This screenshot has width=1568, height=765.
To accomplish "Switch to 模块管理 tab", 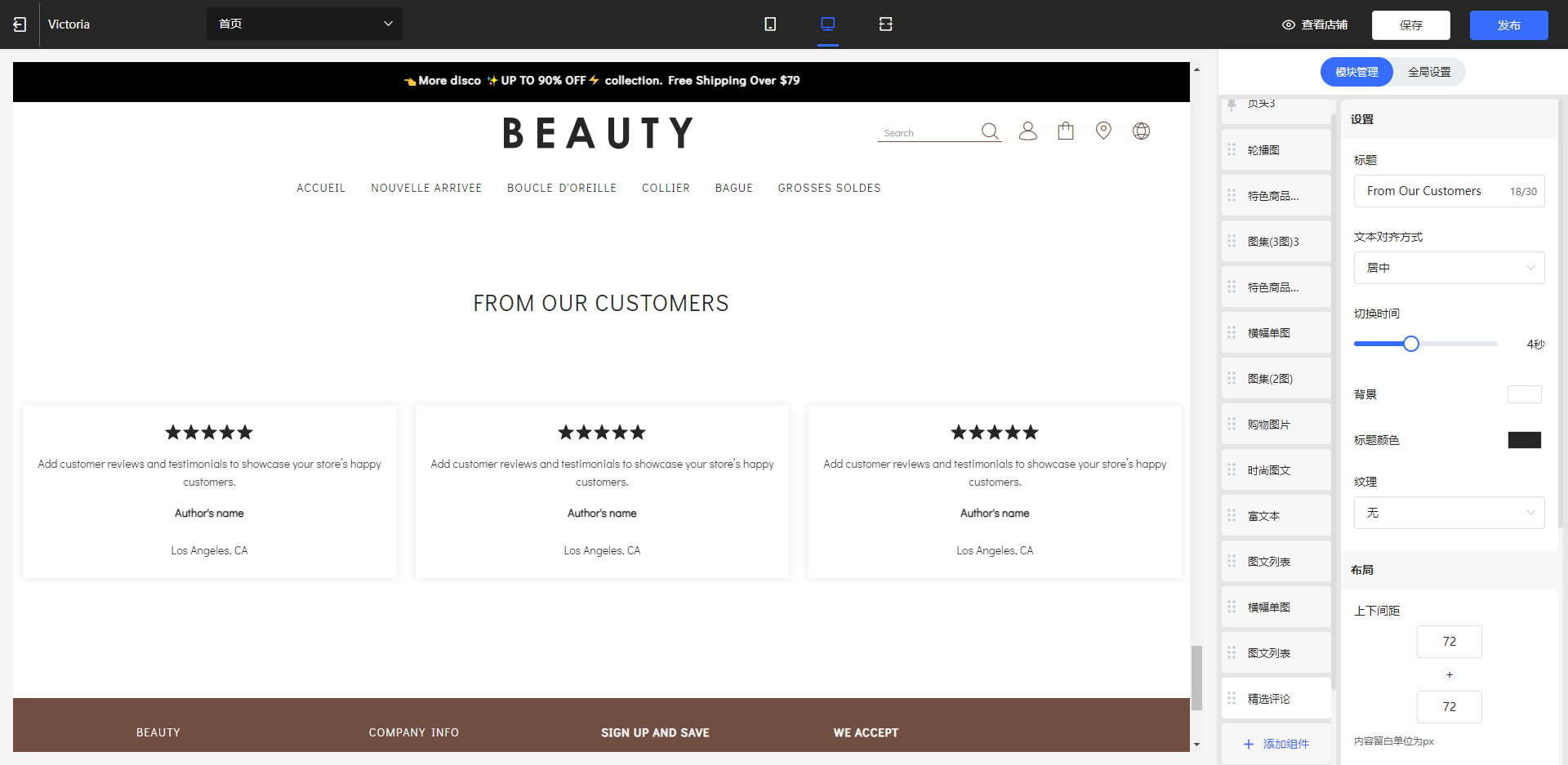I will click(x=1356, y=72).
